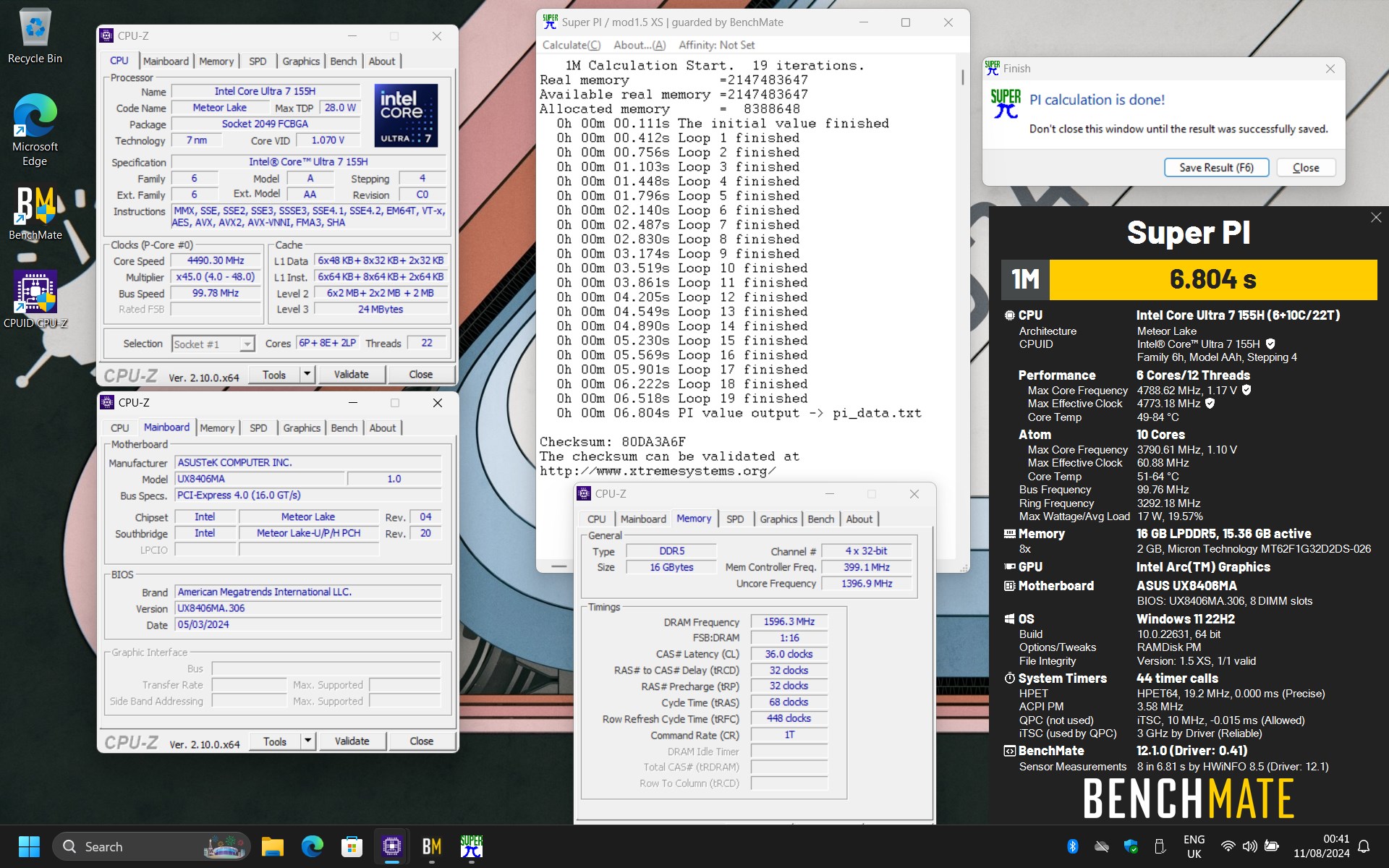Click the Bluetooth tray icon
The height and width of the screenshot is (868, 1389).
click(x=1072, y=846)
